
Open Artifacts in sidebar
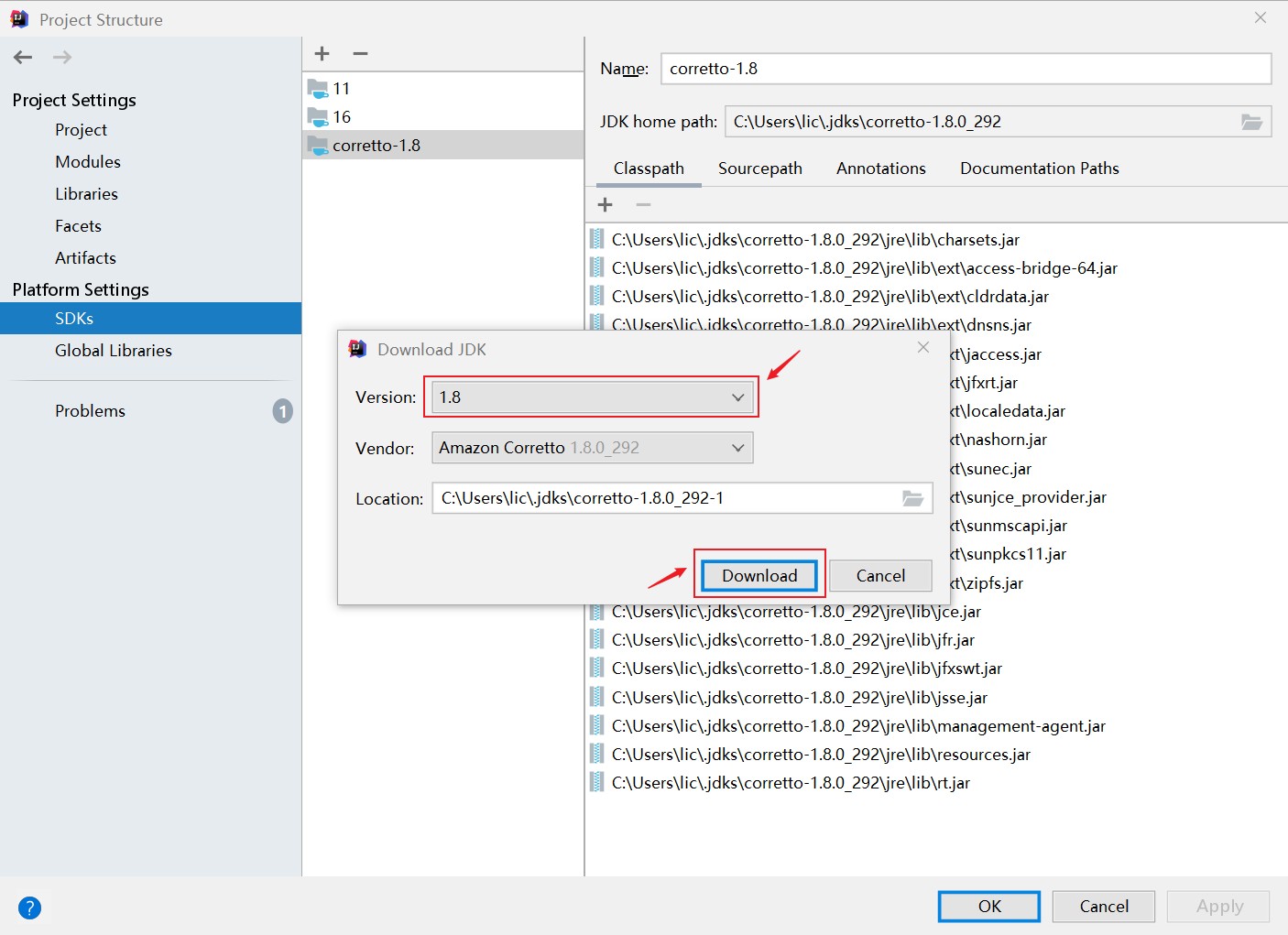[85, 258]
